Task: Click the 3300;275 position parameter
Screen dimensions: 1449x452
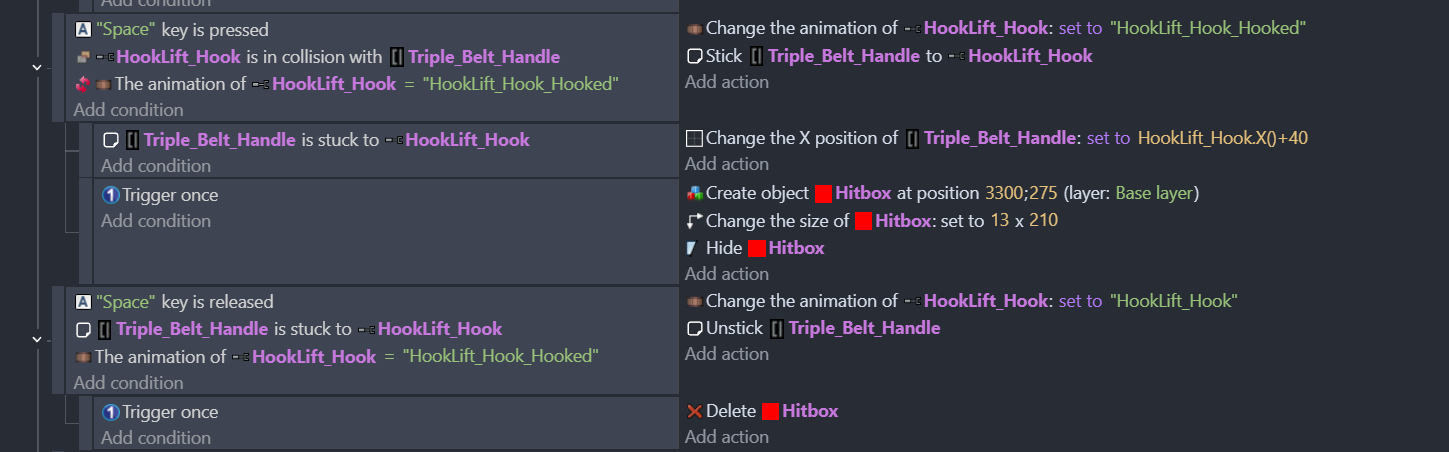Action: click(x=1021, y=193)
